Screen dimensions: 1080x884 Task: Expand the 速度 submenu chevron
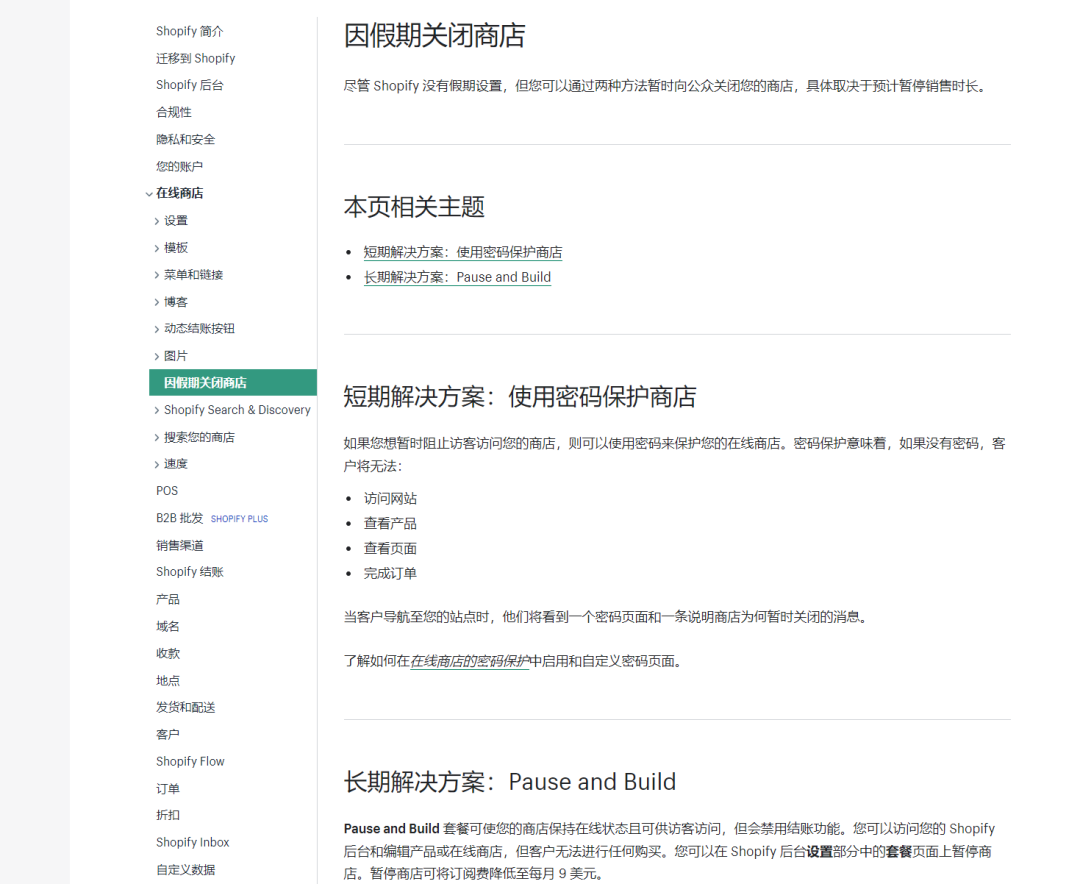pos(156,464)
